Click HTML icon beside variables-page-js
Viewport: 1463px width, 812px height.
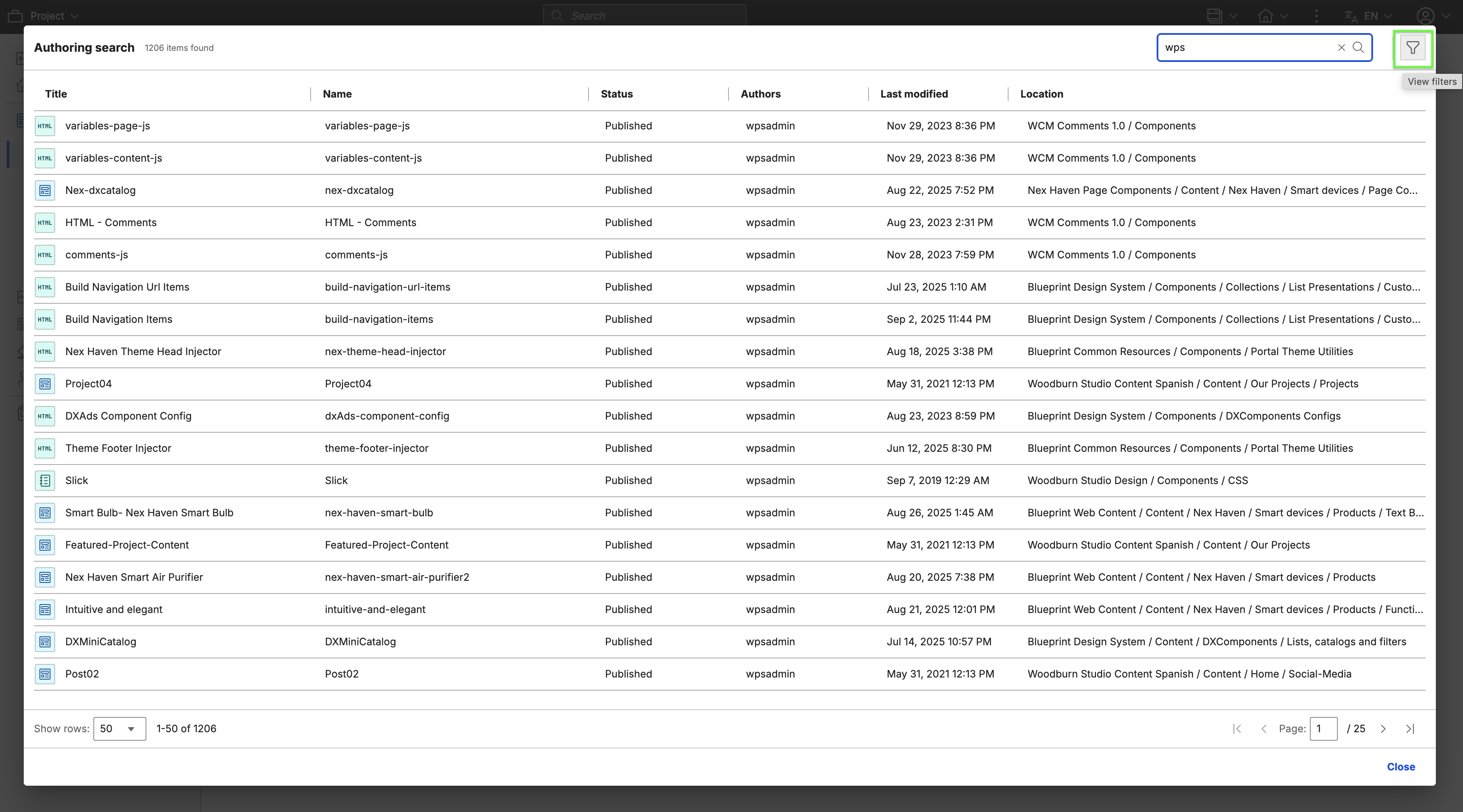tap(45, 126)
